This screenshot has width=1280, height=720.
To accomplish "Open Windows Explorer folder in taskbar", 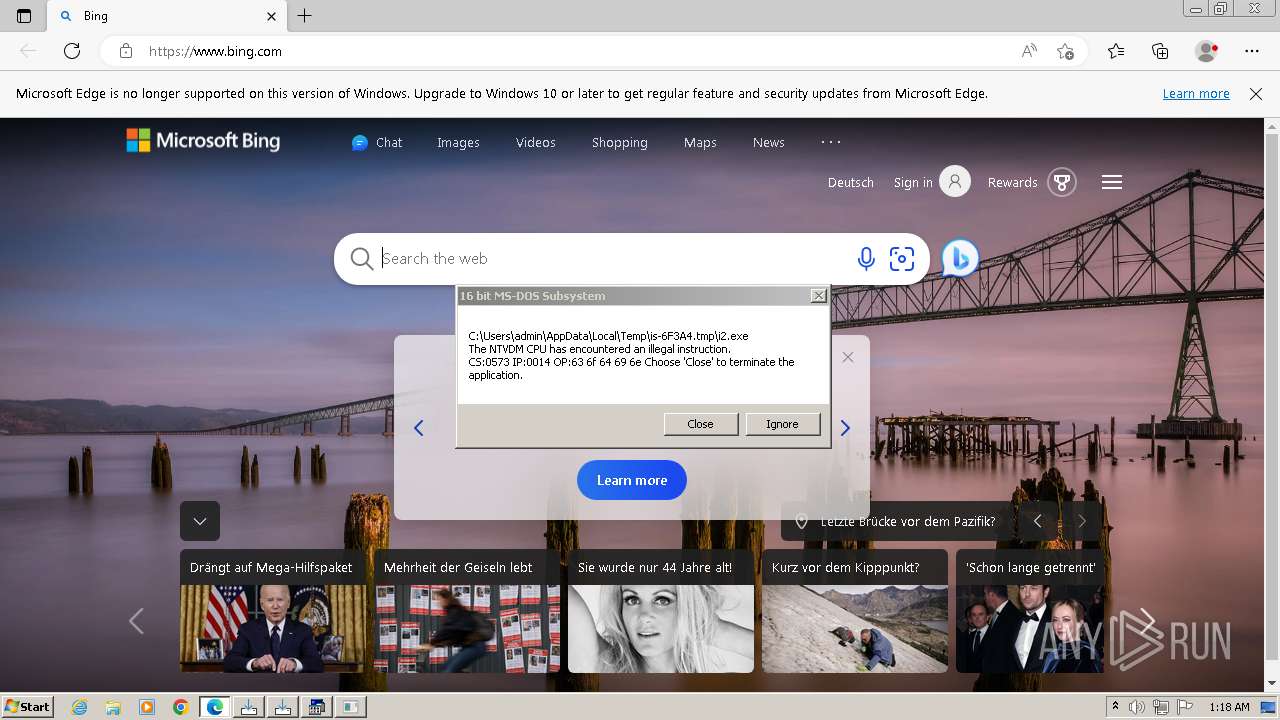I will (113, 707).
